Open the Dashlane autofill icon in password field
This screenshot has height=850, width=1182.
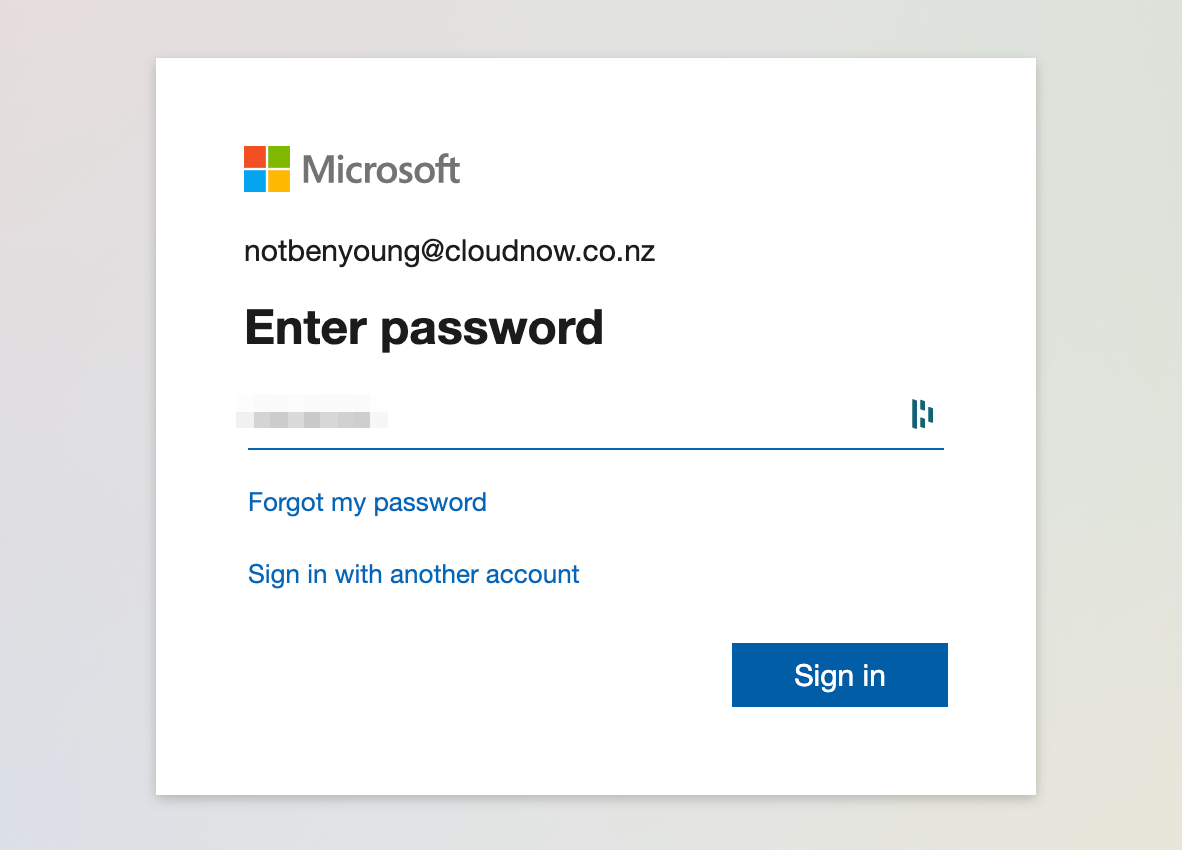(x=922, y=414)
